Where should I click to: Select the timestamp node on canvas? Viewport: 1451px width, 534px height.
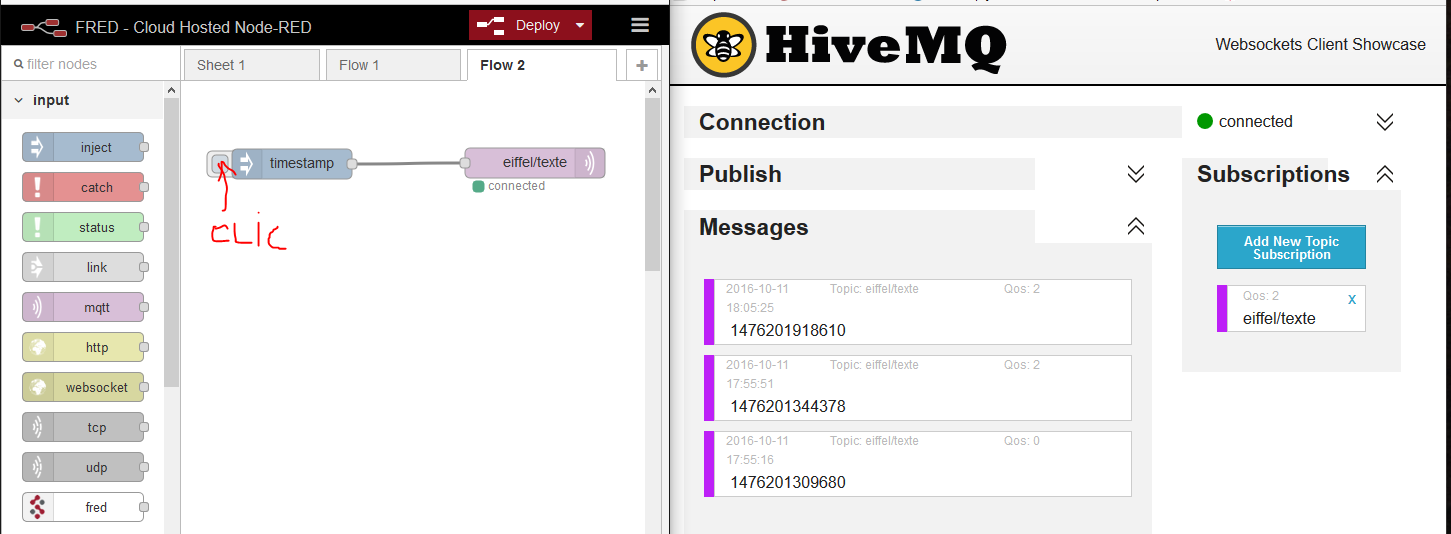coord(292,163)
